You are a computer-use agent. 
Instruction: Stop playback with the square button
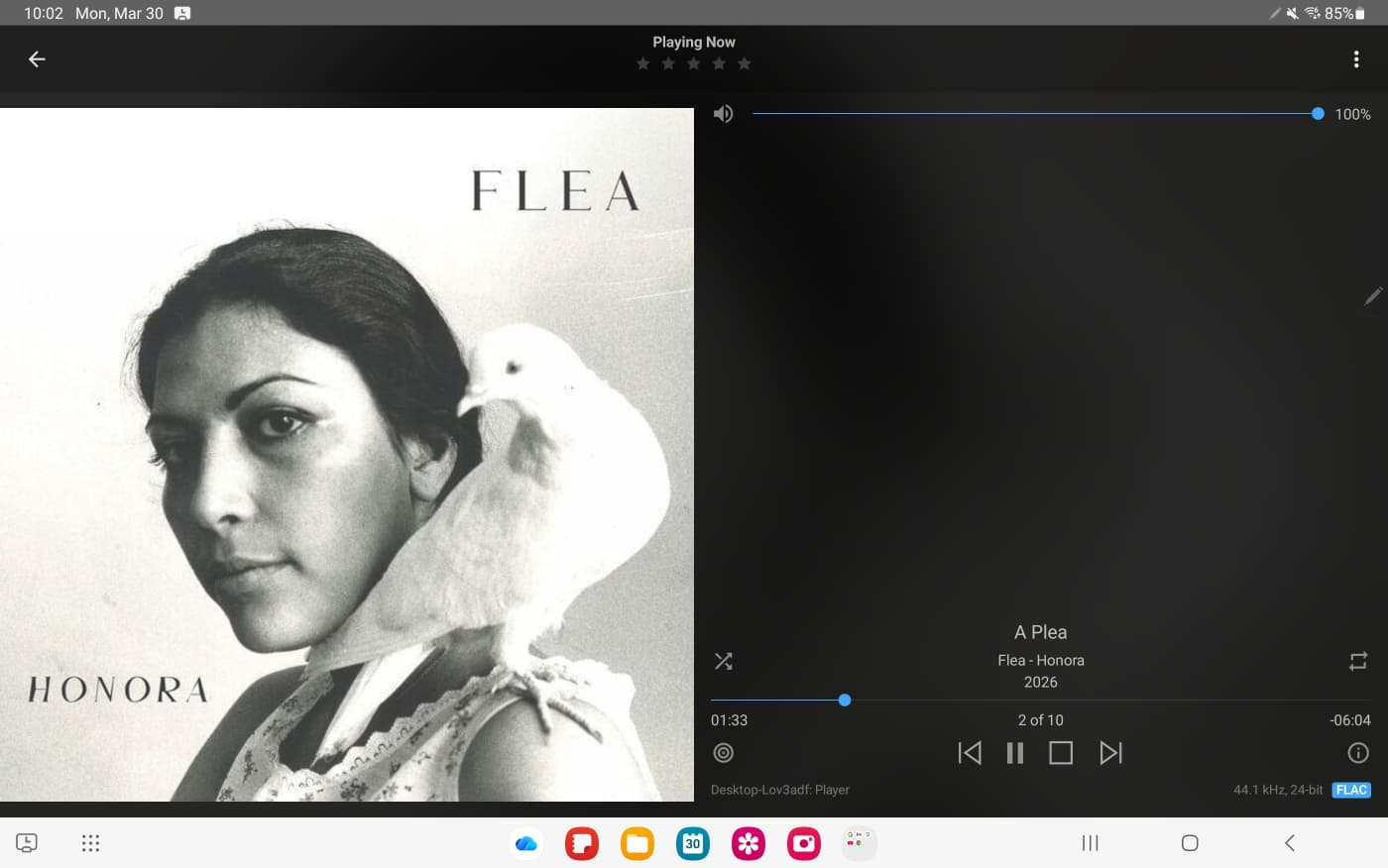click(1061, 753)
